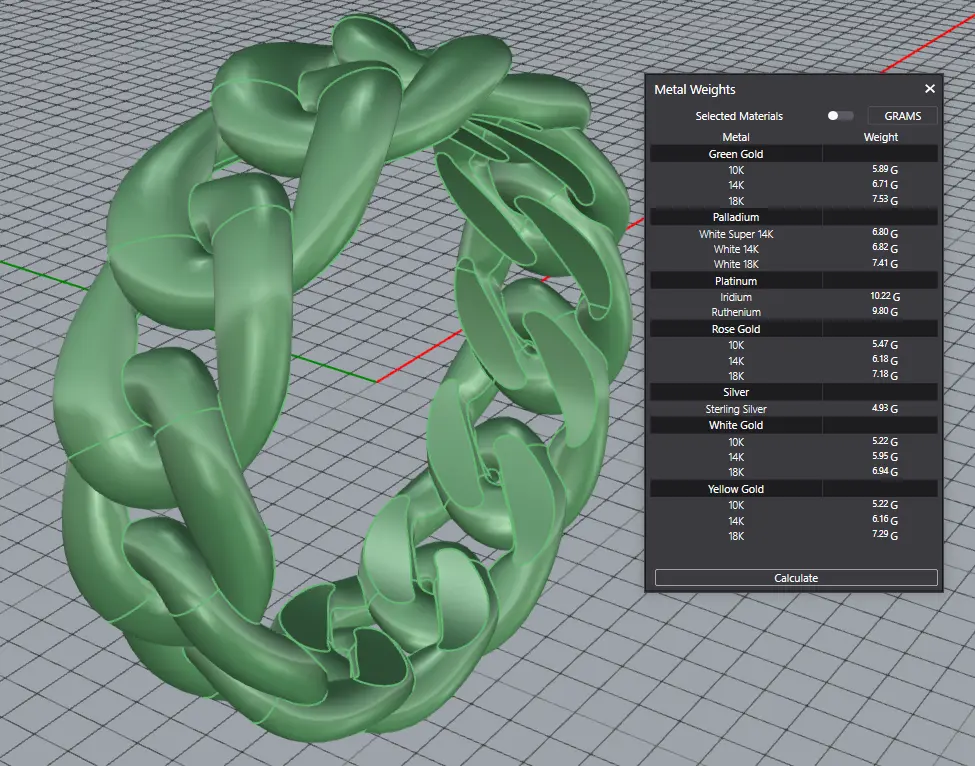Click the Metal Weights panel title
975x766 pixels.
point(695,89)
